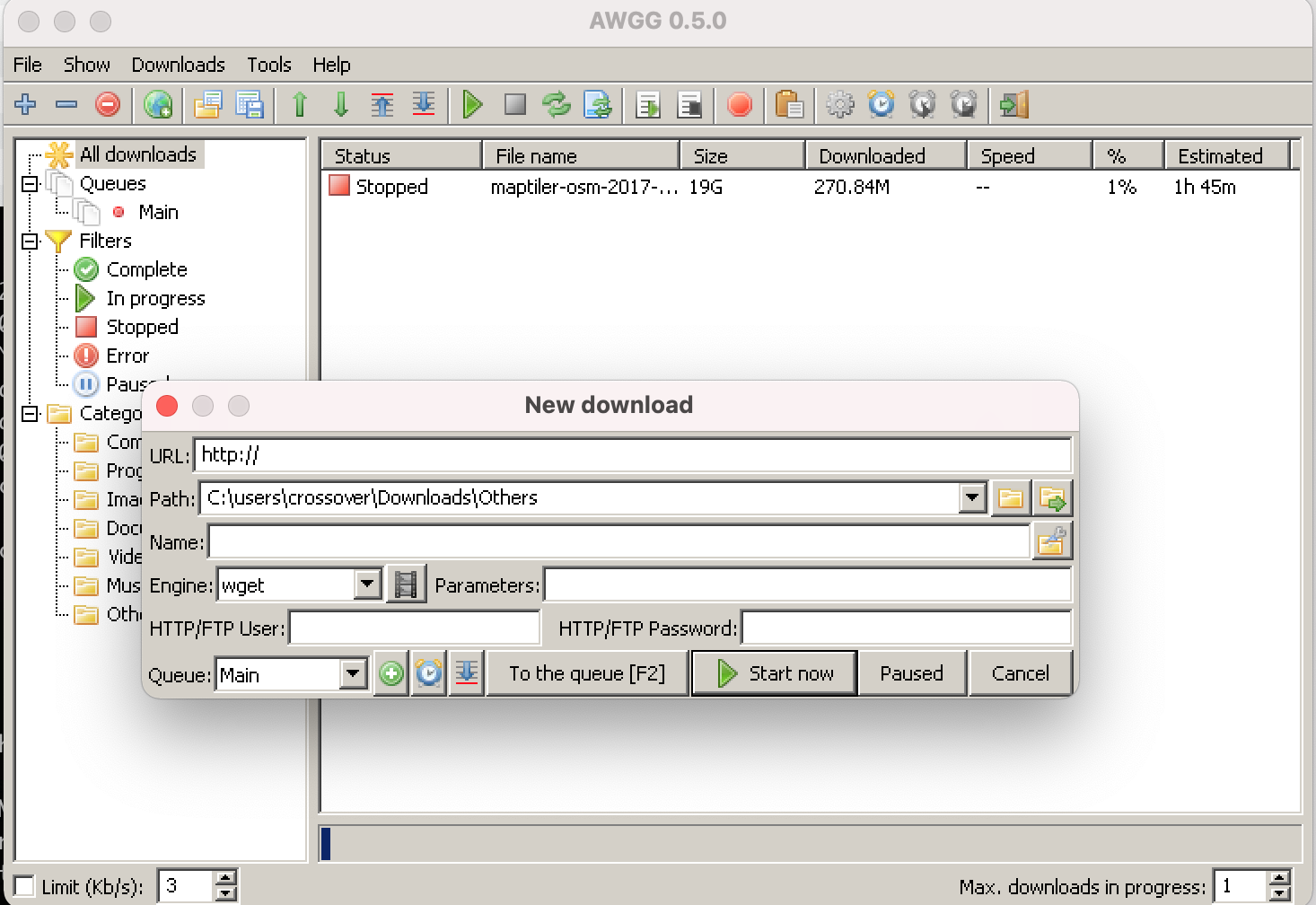
Task: Open the Engine wget dropdown
Action: coord(367,585)
